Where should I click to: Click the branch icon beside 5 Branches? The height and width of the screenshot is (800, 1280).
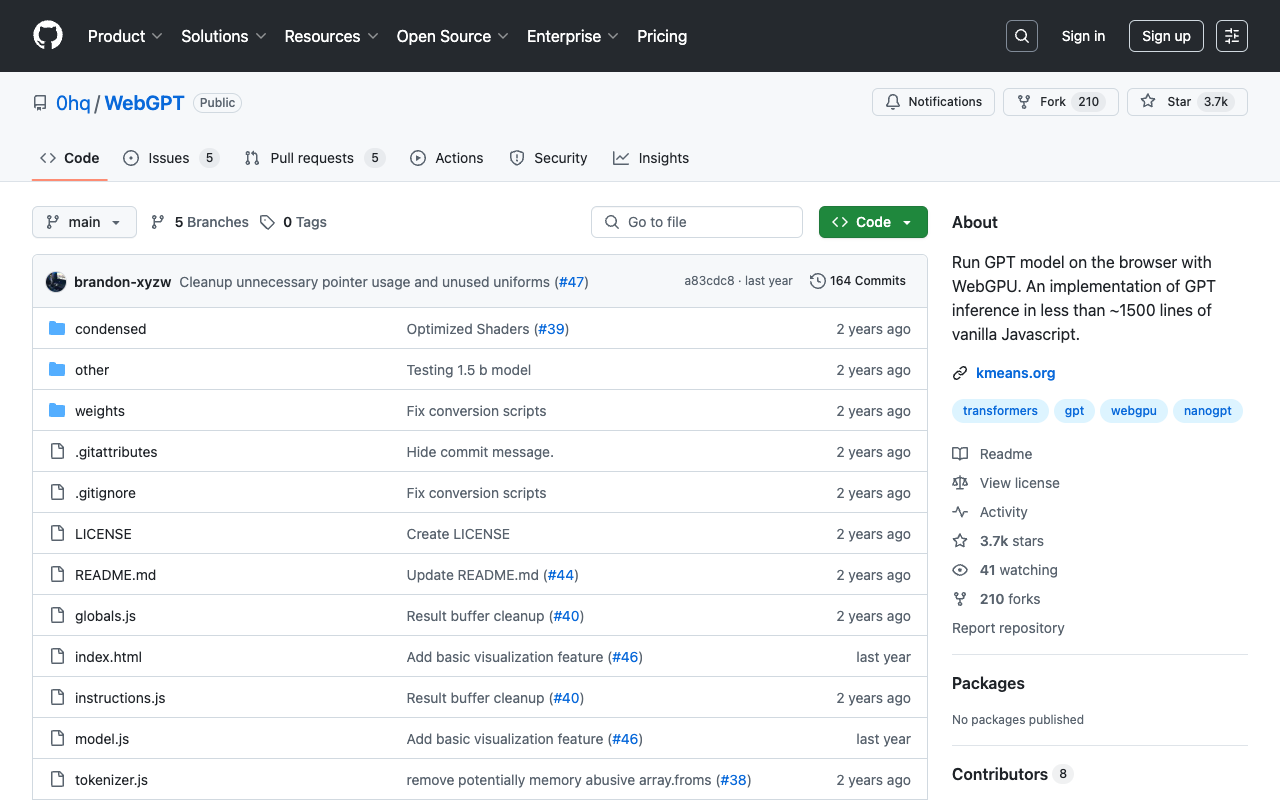point(158,222)
